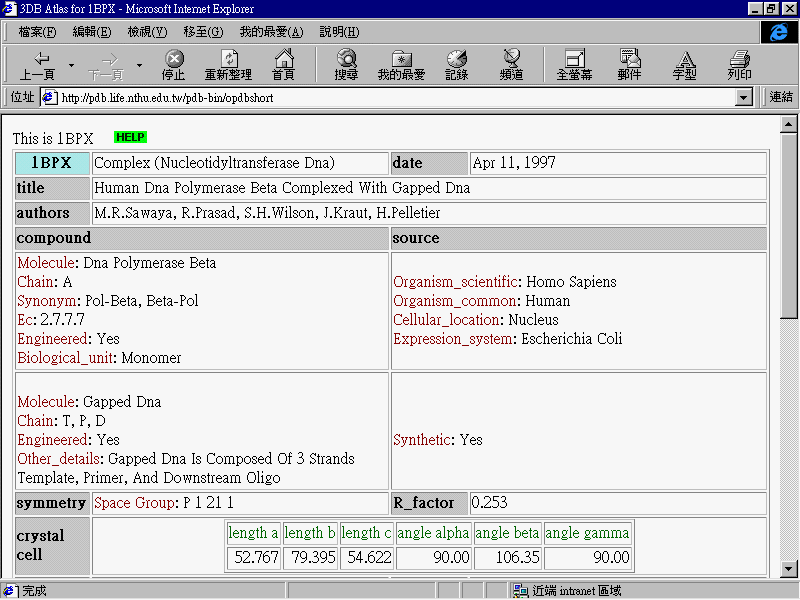Go to Home (首頁) via toolbar icon

tap(284, 65)
